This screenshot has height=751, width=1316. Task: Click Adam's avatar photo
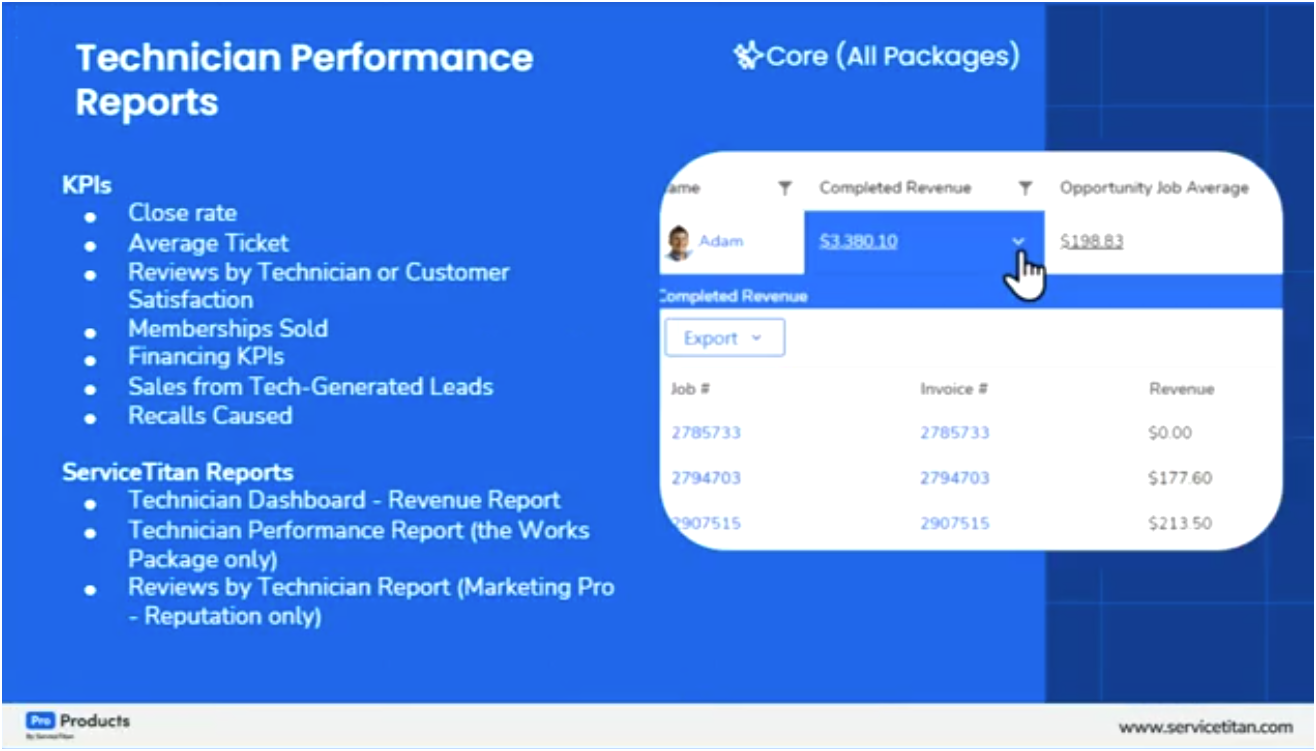[679, 242]
